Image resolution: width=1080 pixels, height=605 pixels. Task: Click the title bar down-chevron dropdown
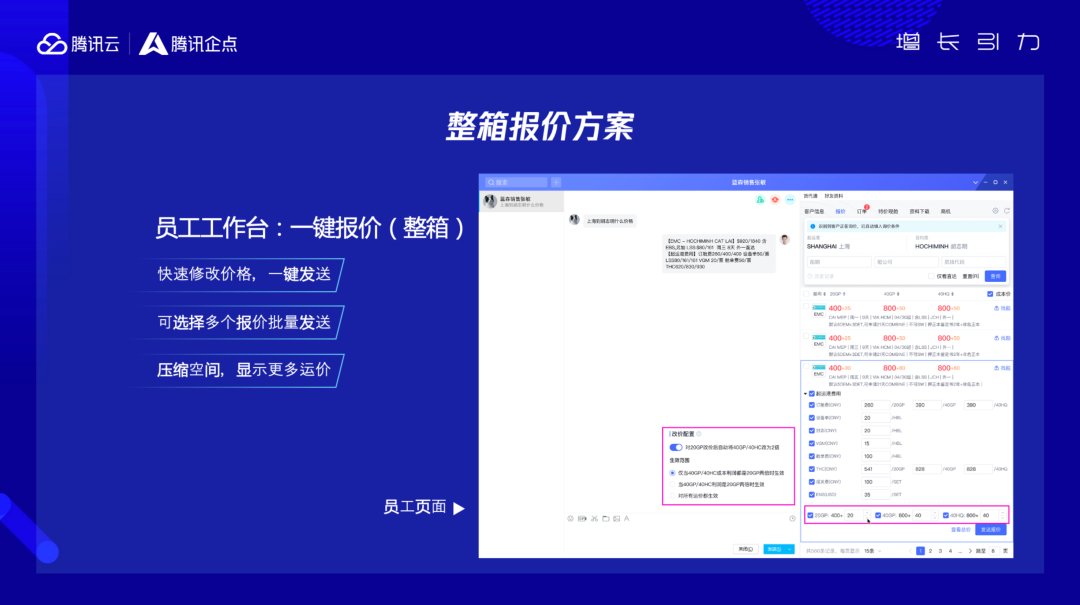coord(975,183)
